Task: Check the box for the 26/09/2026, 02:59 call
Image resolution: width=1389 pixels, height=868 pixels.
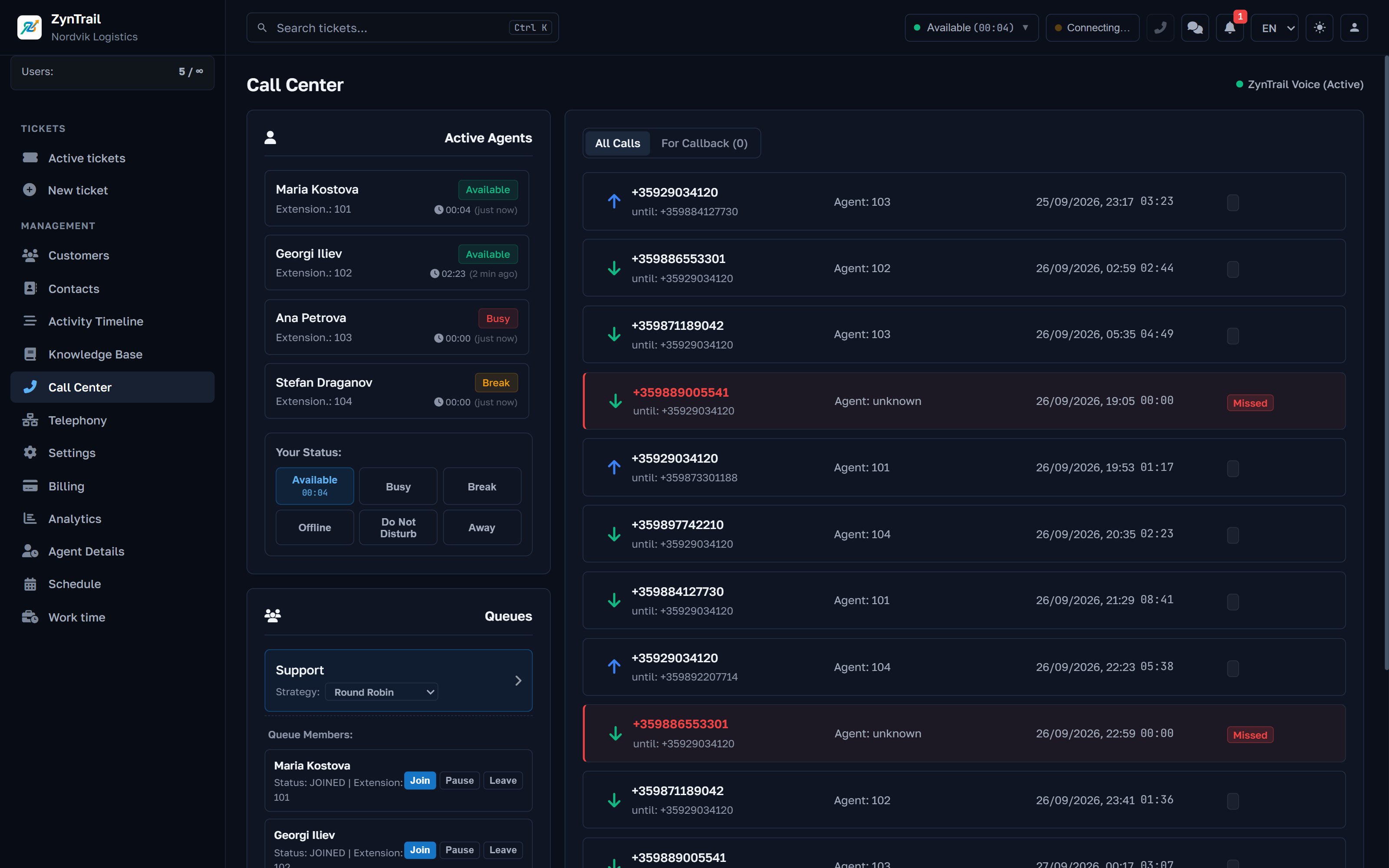Action: [x=1233, y=269]
